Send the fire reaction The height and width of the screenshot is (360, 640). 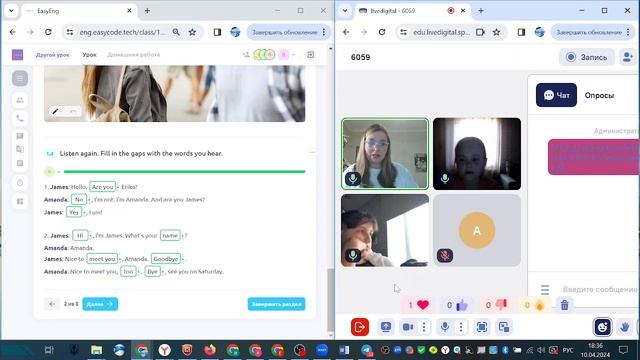tap(534, 305)
